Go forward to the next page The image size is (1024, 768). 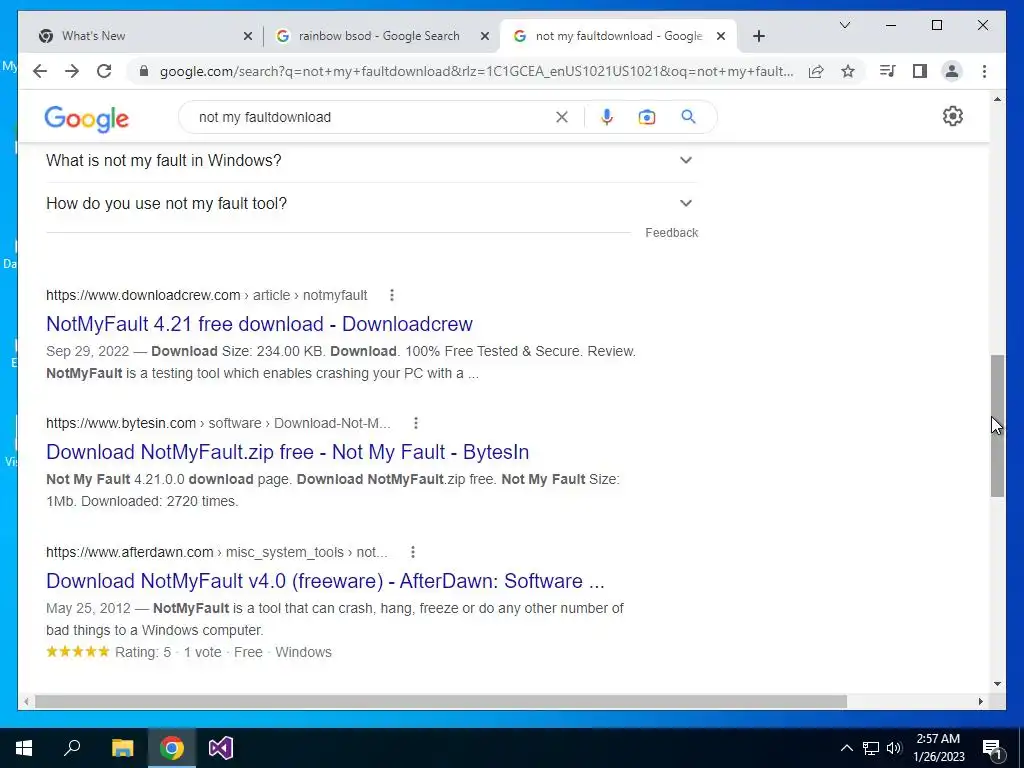click(72, 71)
